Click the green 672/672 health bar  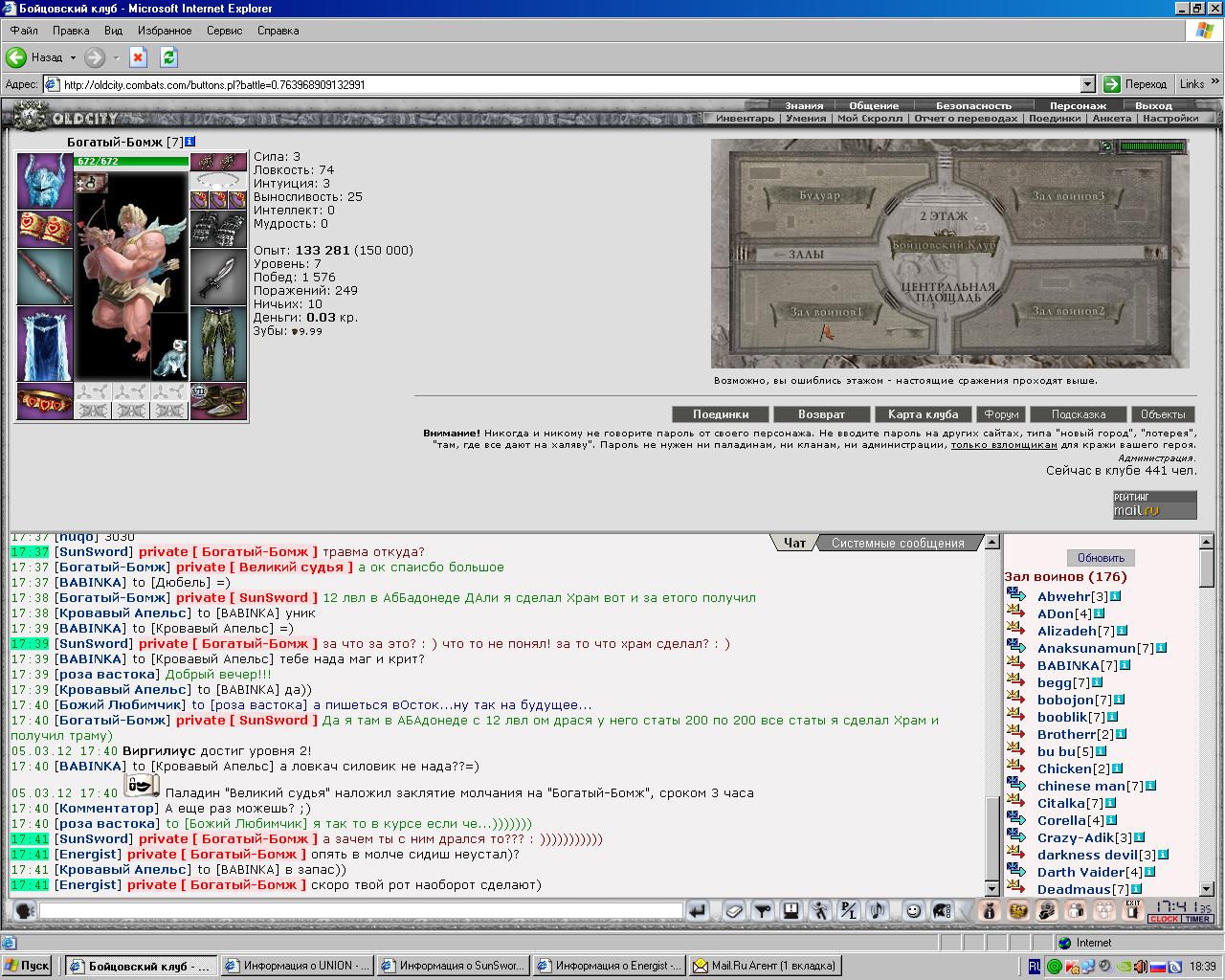pos(131,161)
